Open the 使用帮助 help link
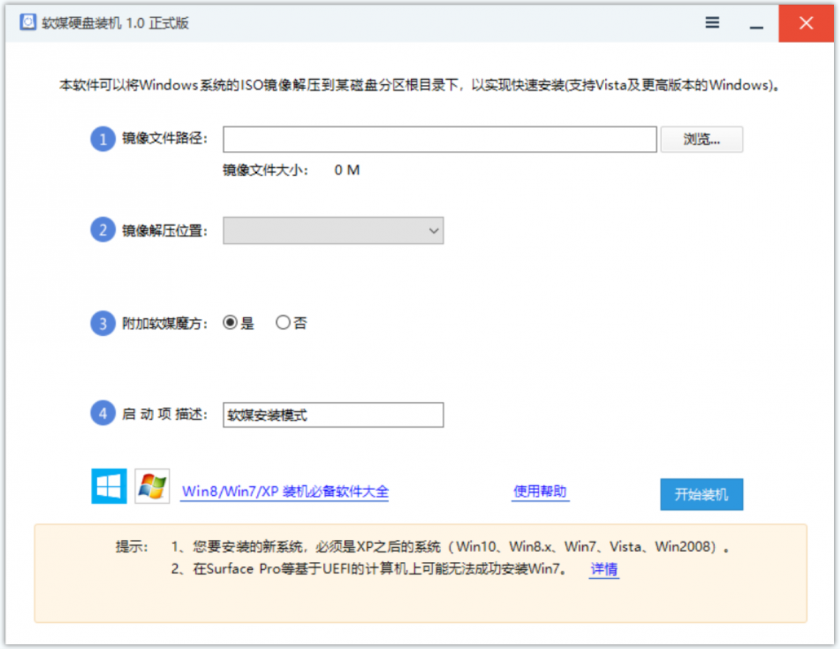The image size is (840, 649). click(x=541, y=491)
